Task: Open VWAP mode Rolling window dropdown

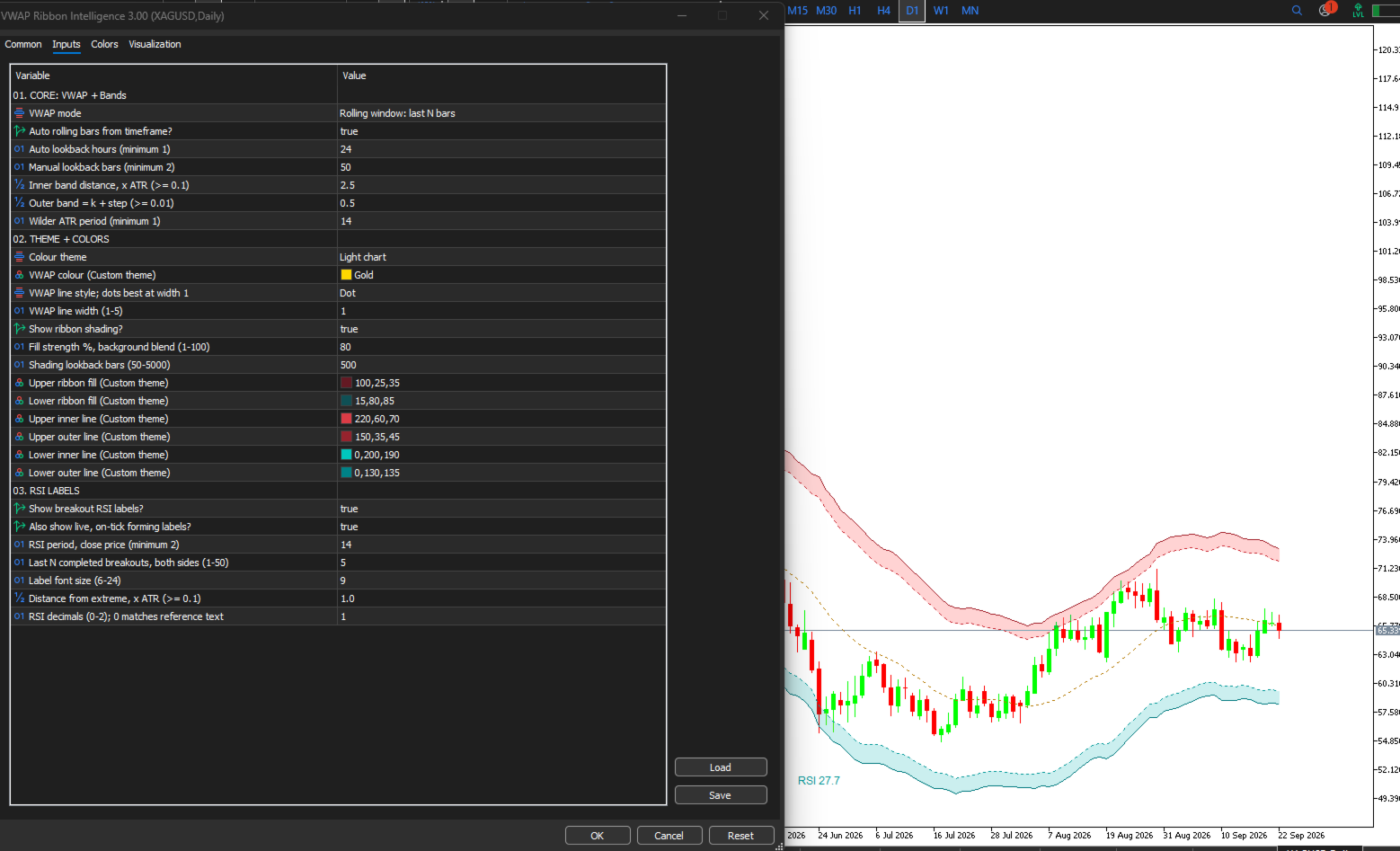Action: [501, 113]
